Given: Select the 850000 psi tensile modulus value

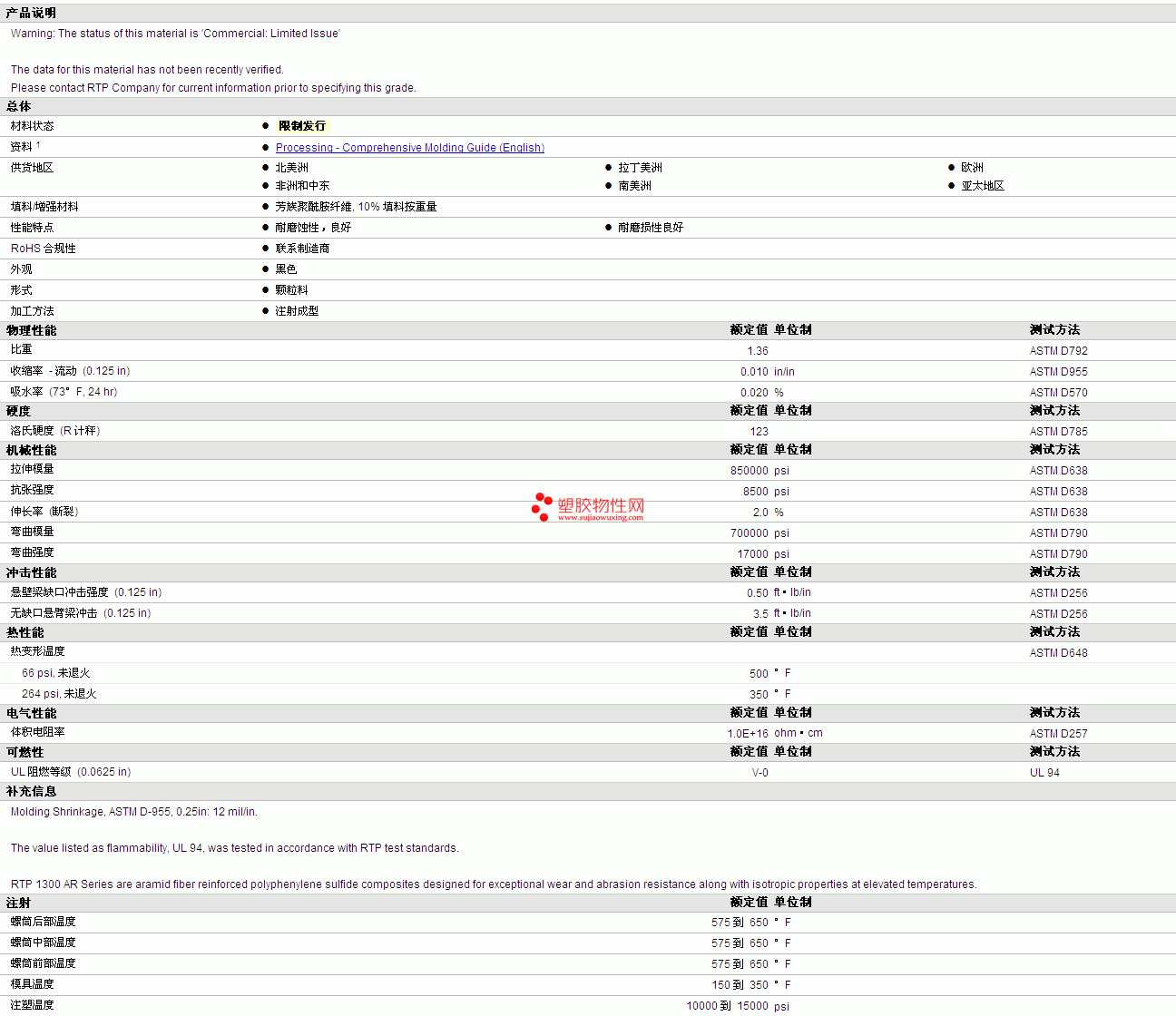Looking at the screenshot, I should (749, 471).
